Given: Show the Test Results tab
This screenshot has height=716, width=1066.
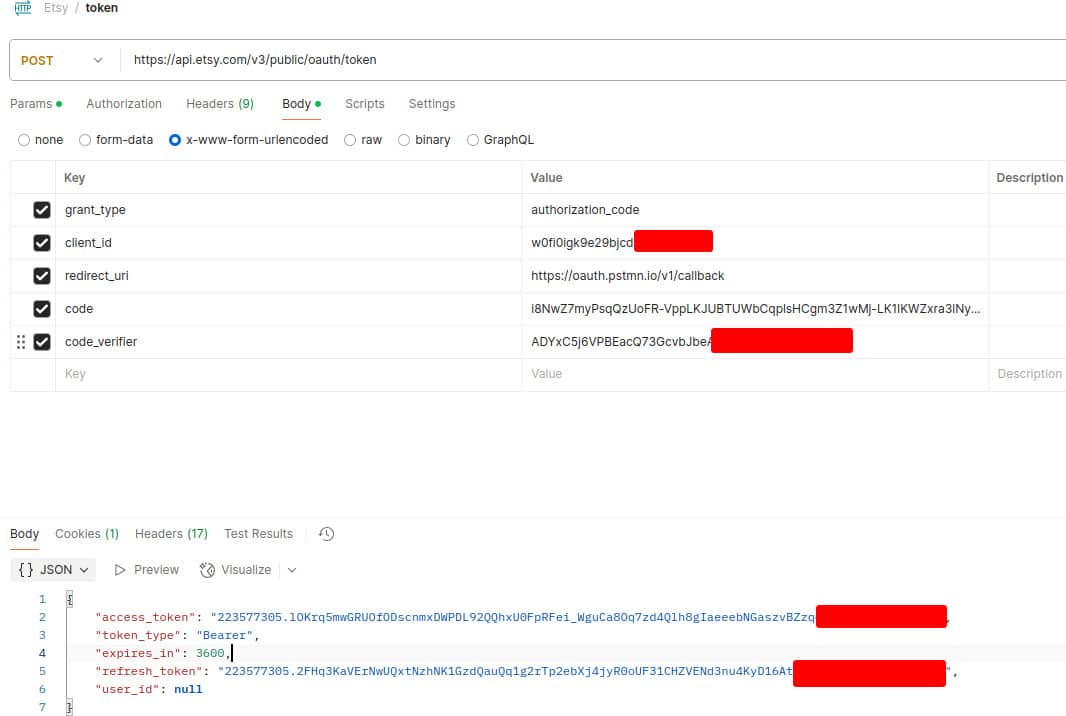Looking at the screenshot, I should (x=258, y=534).
